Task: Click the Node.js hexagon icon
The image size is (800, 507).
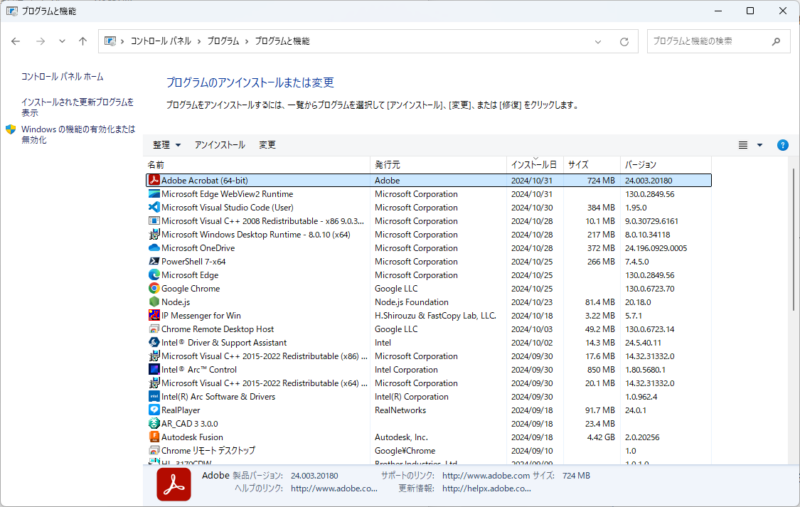Action: click(154, 302)
